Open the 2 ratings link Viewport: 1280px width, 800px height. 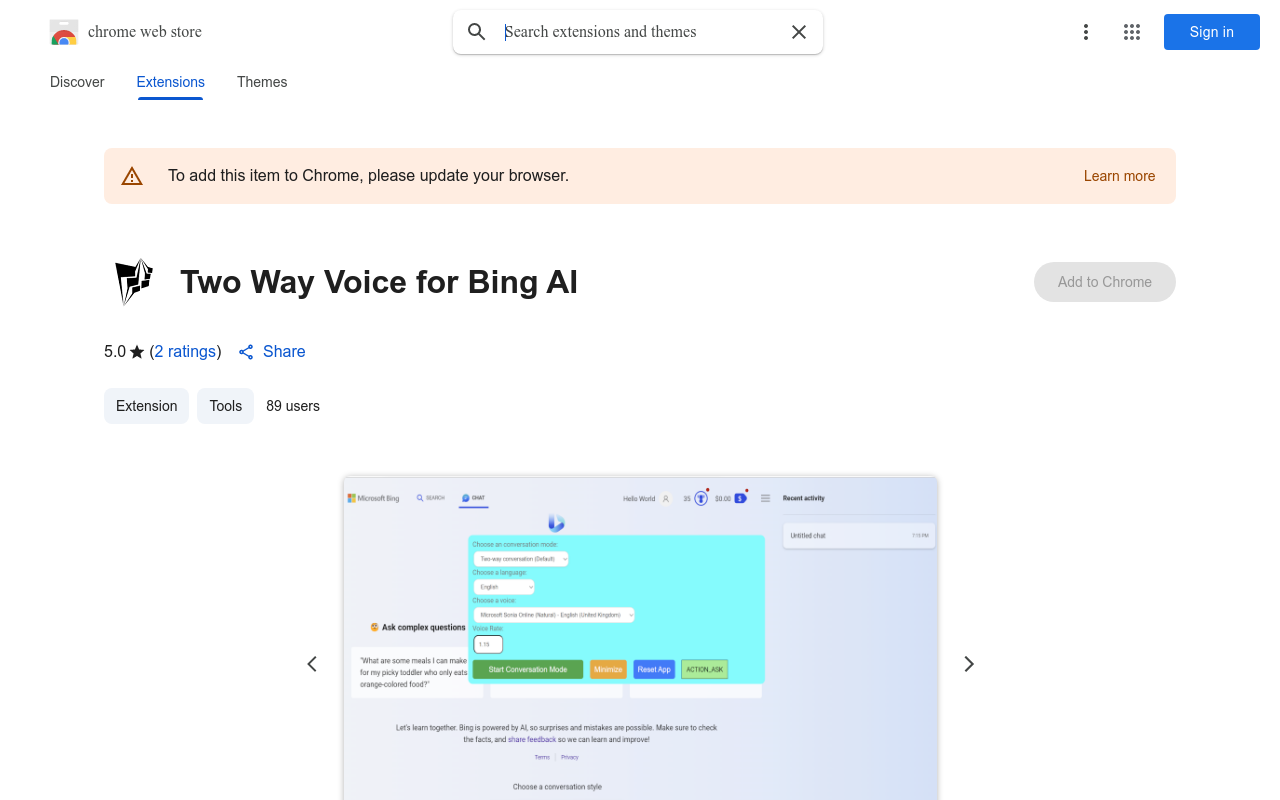(x=186, y=352)
